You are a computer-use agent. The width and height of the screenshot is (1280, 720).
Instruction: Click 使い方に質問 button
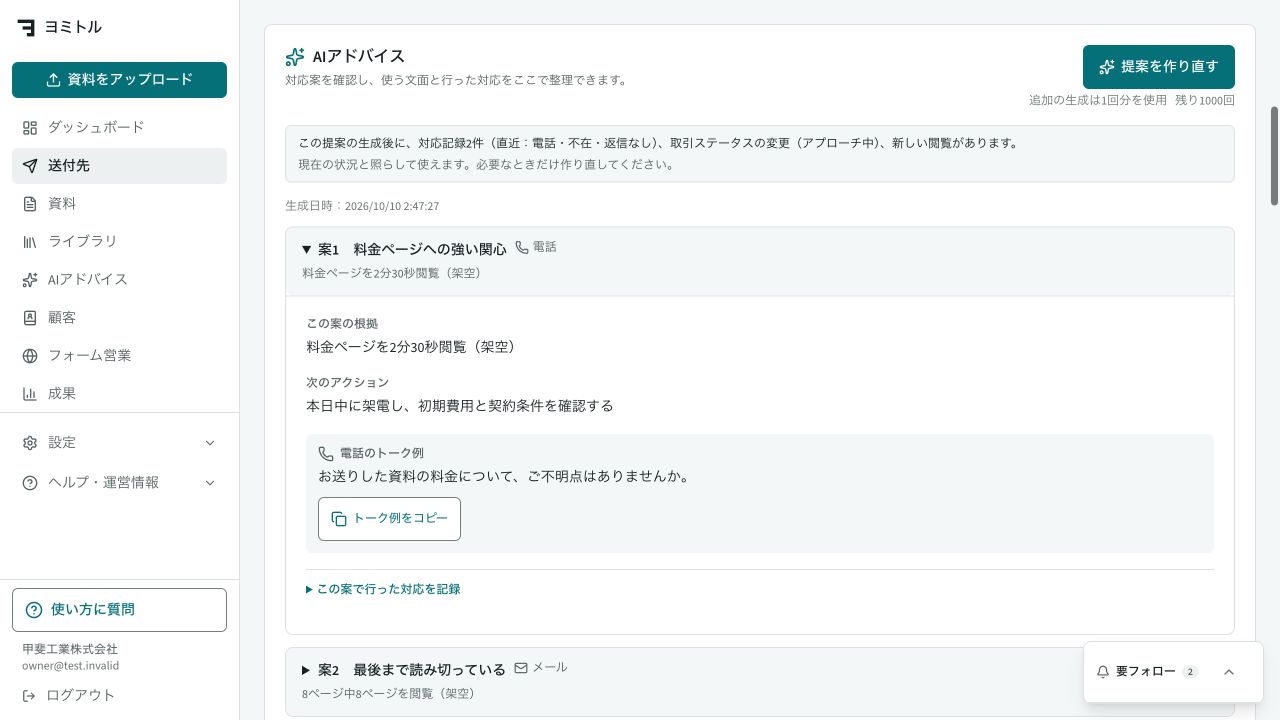[x=119, y=610]
